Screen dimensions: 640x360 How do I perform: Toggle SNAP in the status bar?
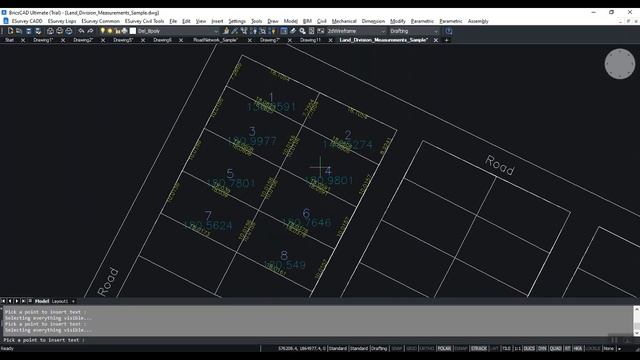click(397, 349)
